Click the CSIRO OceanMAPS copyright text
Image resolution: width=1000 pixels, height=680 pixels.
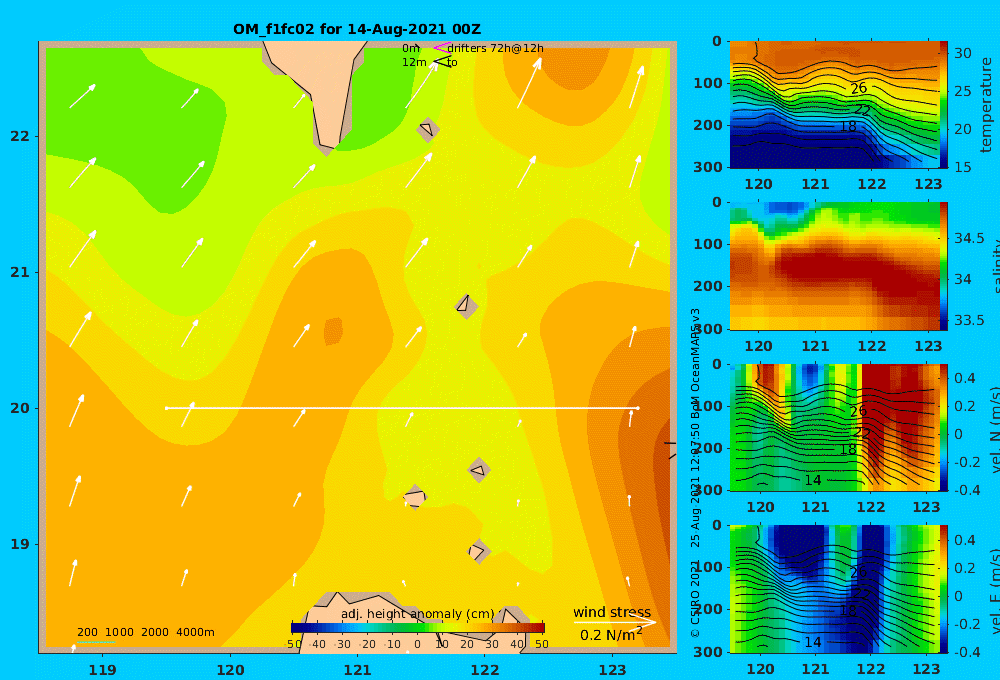pos(696,473)
